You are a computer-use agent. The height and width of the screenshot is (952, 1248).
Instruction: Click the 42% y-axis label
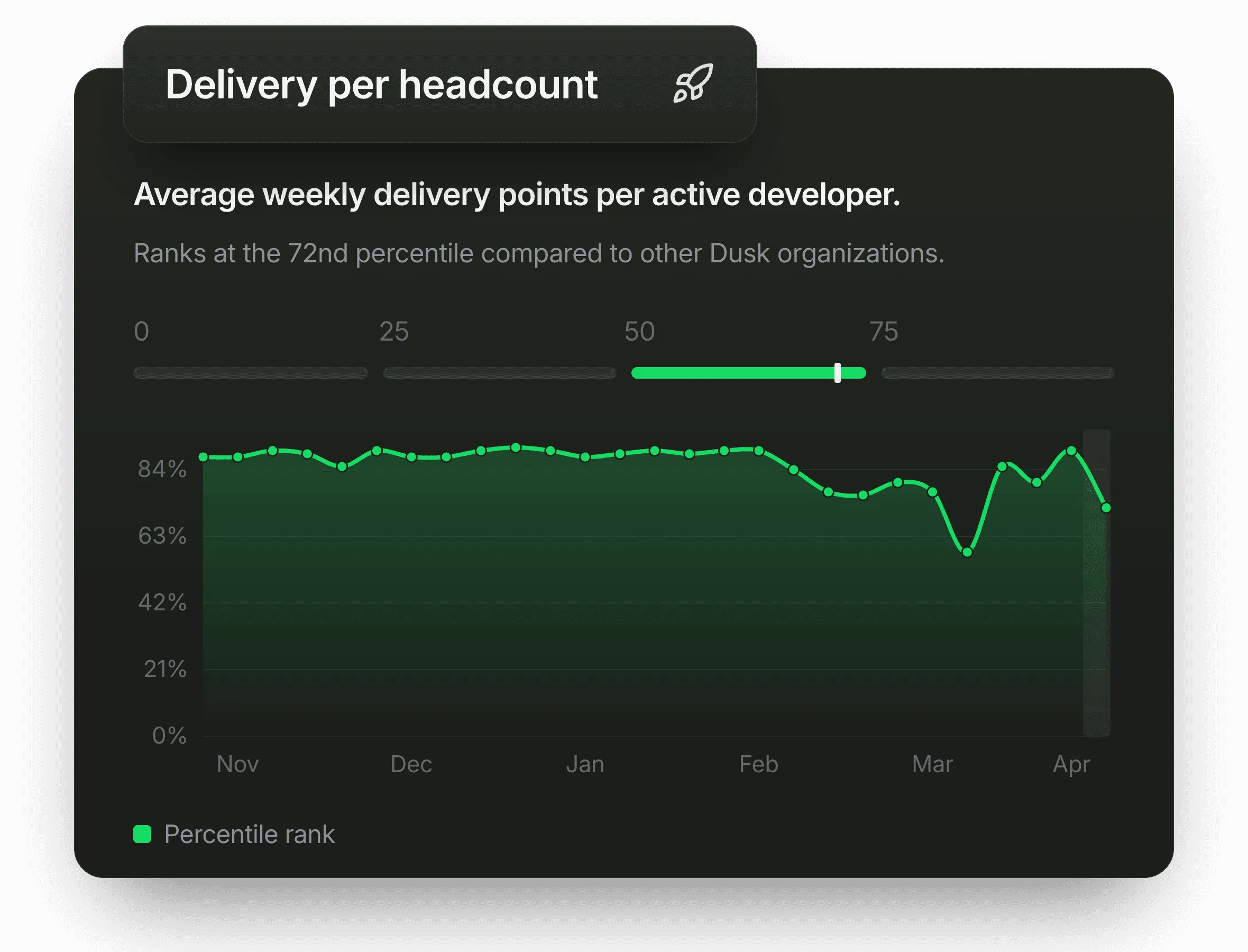(x=162, y=602)
